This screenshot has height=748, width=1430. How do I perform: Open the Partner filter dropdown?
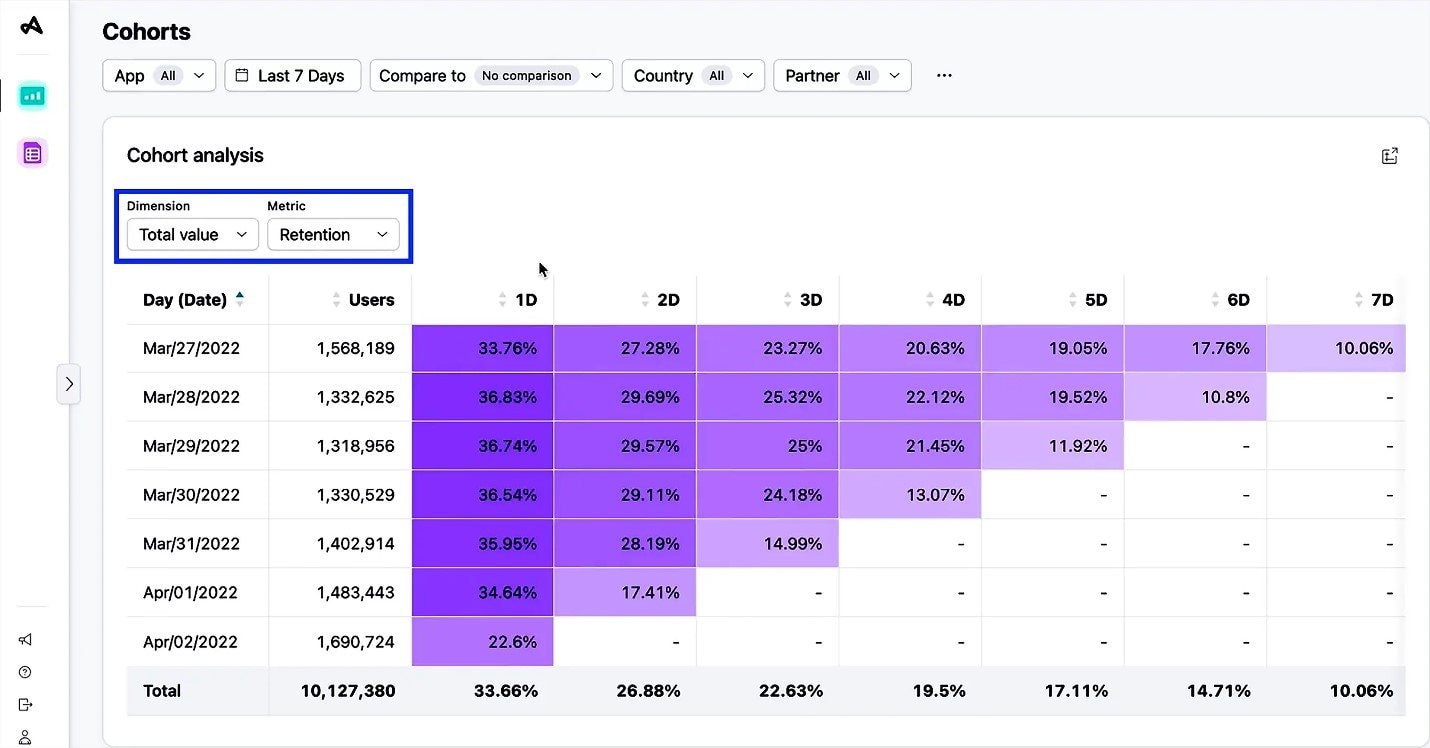pyautogui.click(x=842, y=75)
